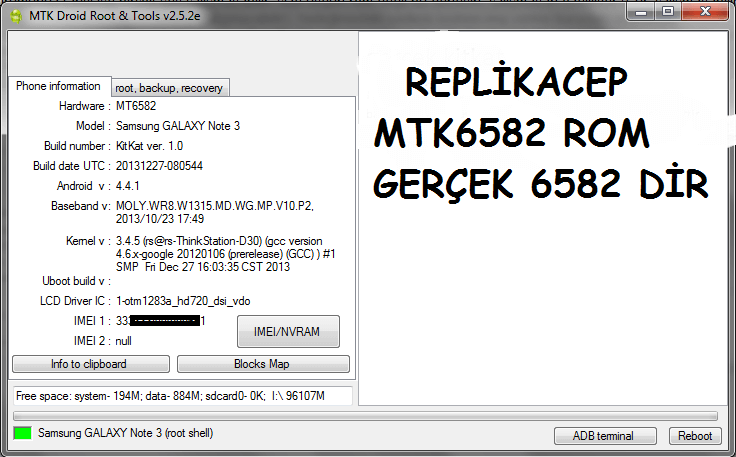
Task: Copy details with Info to clipboard button
Action: [x=89, y=364]
